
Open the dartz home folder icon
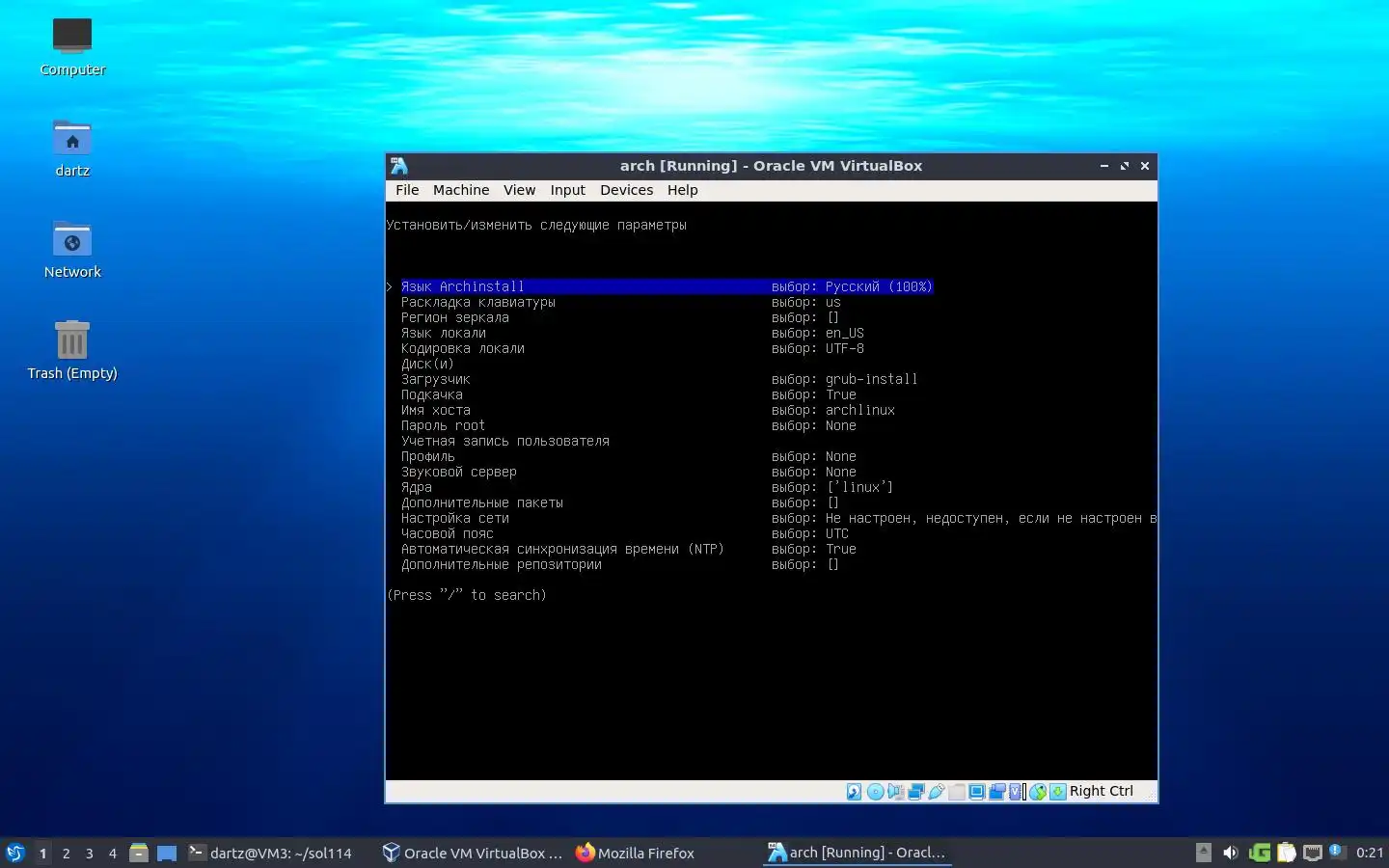(72, 148)
